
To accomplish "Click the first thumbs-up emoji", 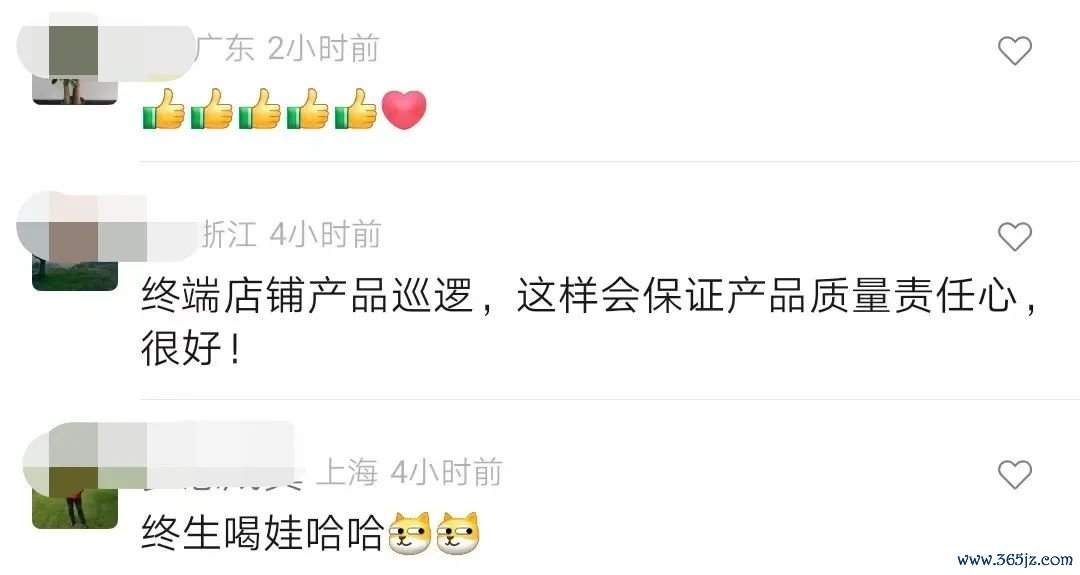I will (163, 109).
